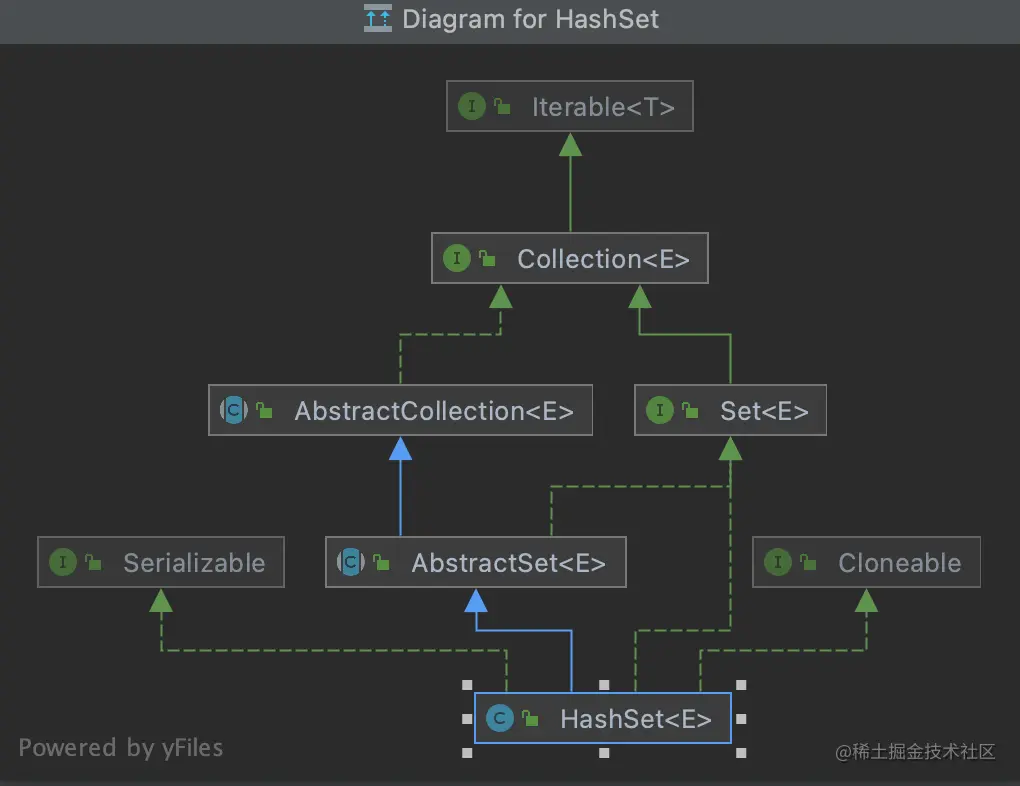Select the AbstractCollection<E> node label
This screenshot has width=1020, height=786.
[x=433, y=410]
